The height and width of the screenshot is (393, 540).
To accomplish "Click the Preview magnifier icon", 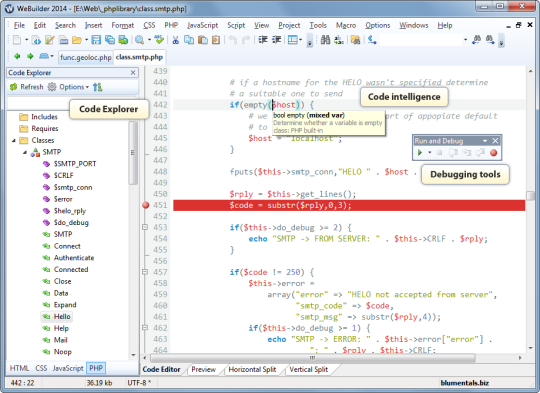I will click(139, 40).
